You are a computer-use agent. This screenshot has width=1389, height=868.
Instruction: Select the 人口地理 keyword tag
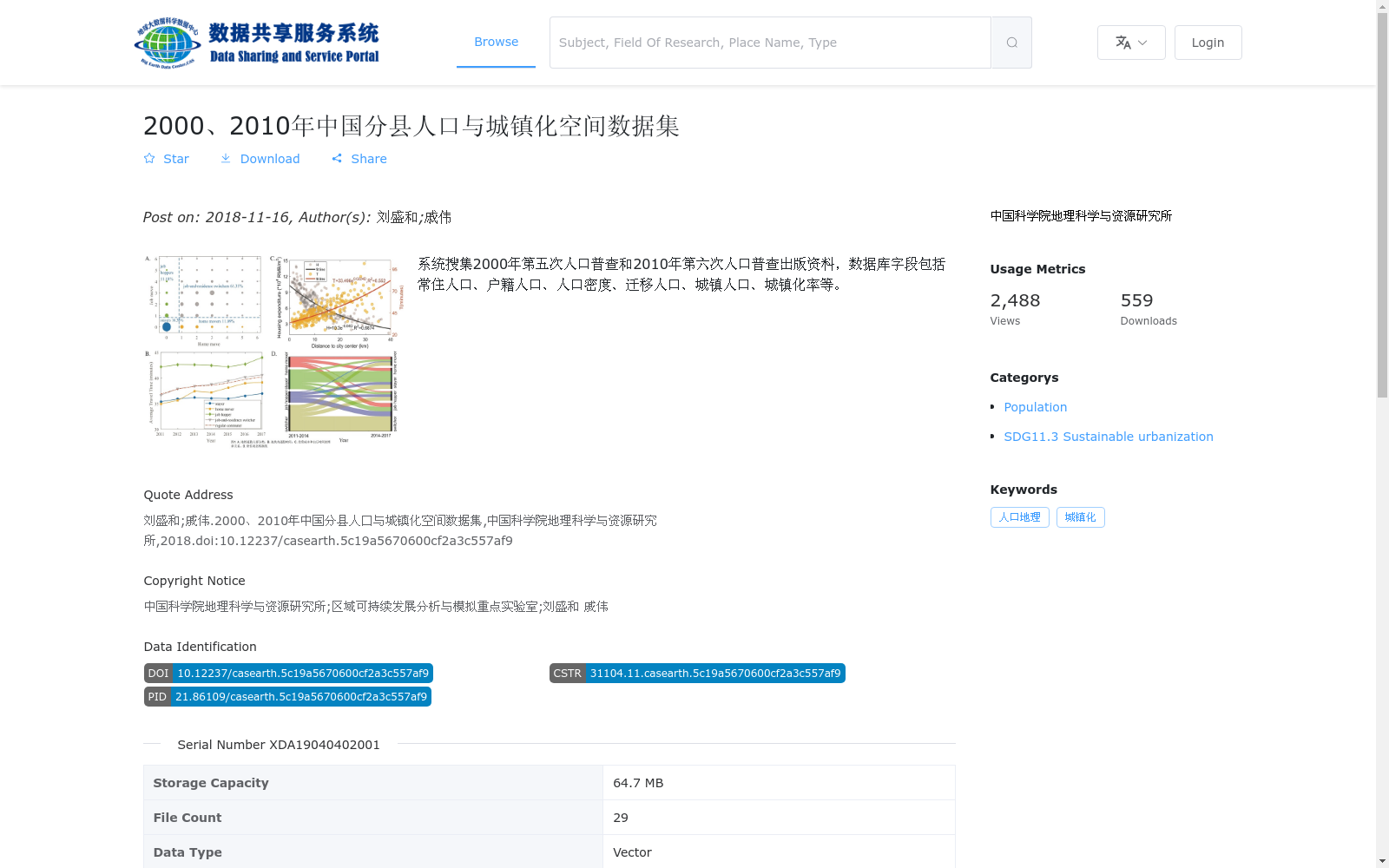[1019, 517]
